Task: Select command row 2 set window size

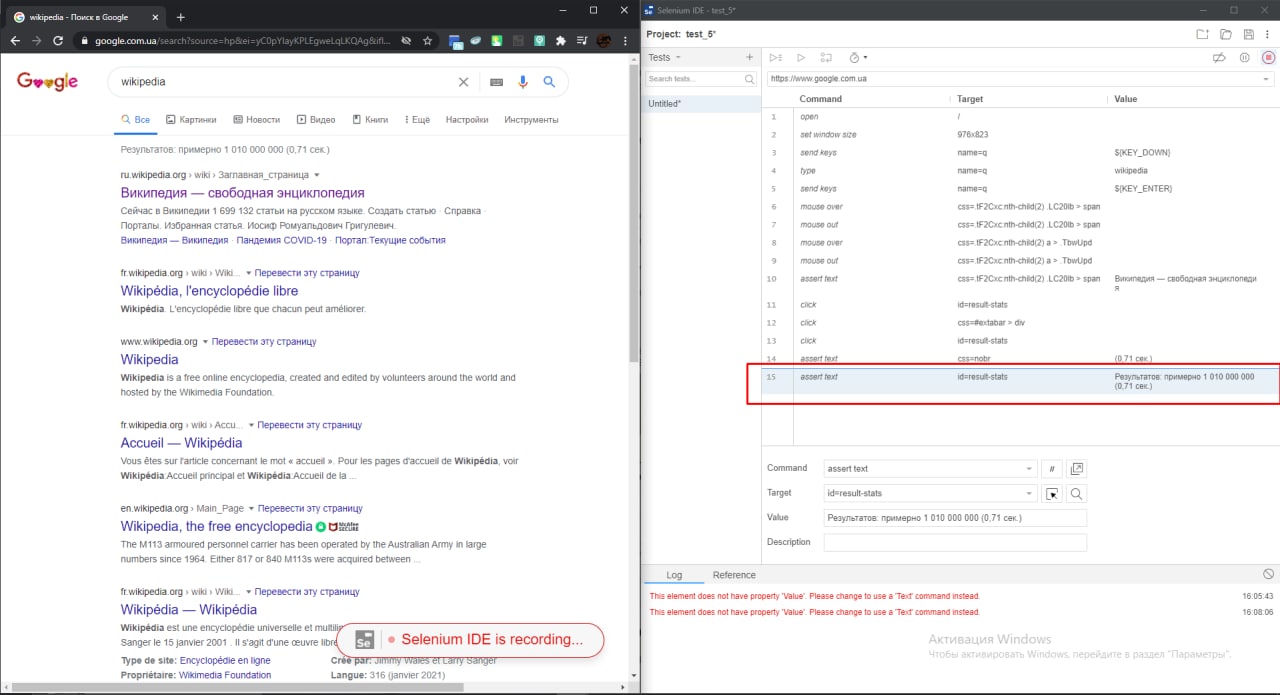Action: (x=1020, y=135)
